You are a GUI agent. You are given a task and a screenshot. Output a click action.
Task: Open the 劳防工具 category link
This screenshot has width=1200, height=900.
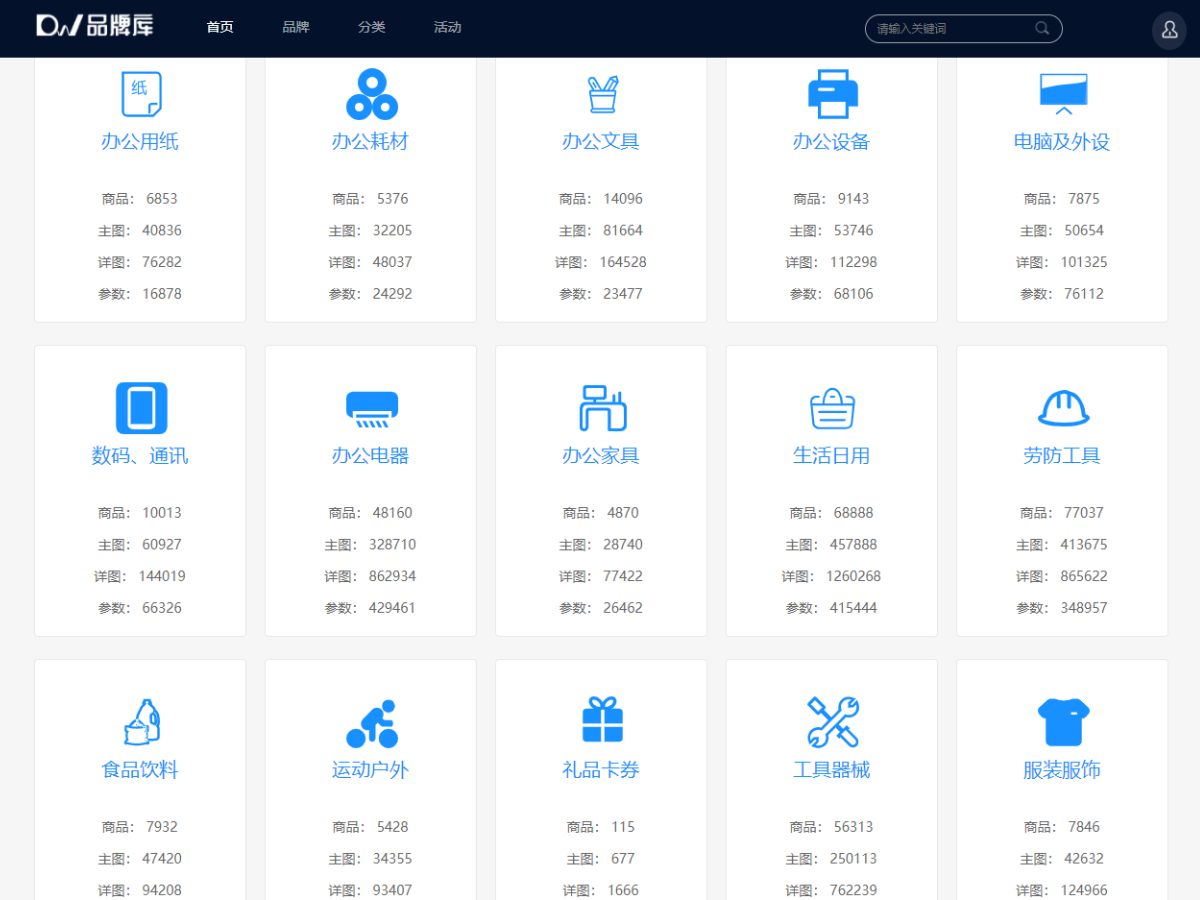[x=1062, y=456]
